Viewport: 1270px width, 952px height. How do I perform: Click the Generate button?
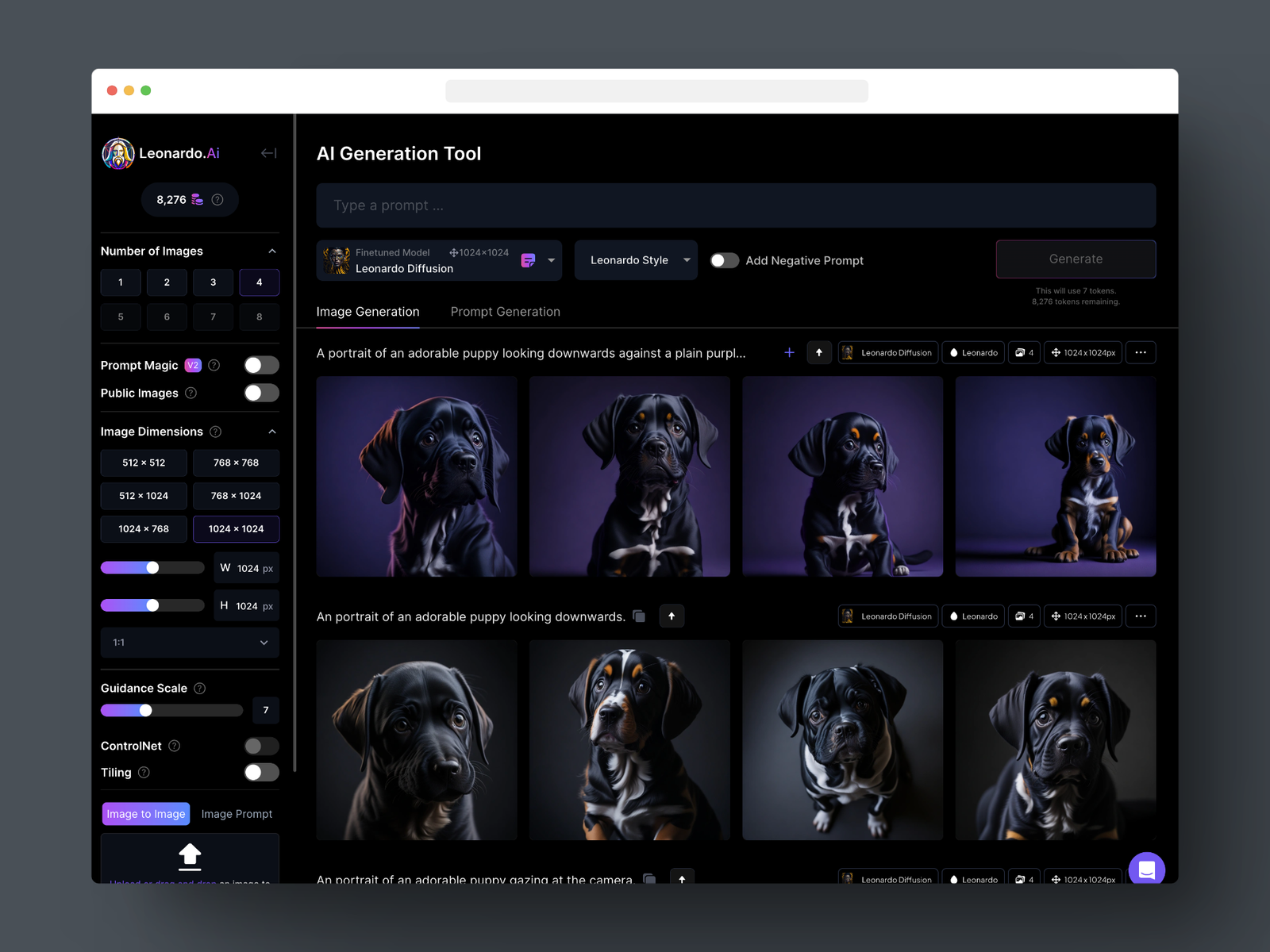coord(1076,259)
